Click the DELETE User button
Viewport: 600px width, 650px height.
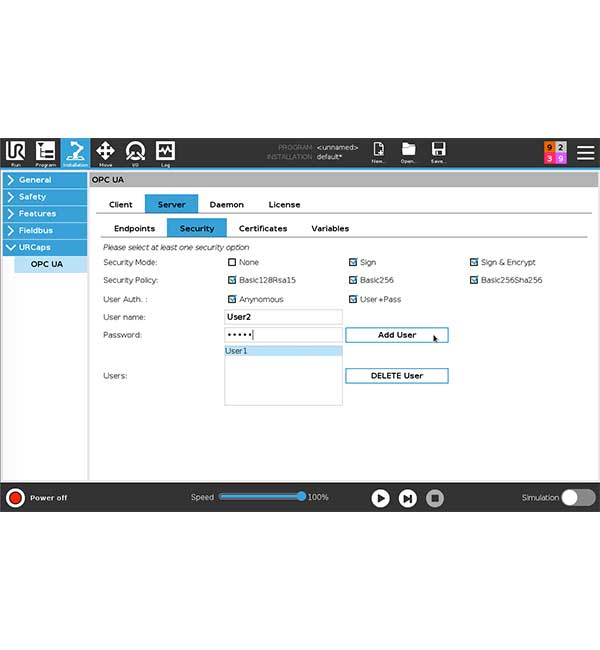(x=397, y=376)
